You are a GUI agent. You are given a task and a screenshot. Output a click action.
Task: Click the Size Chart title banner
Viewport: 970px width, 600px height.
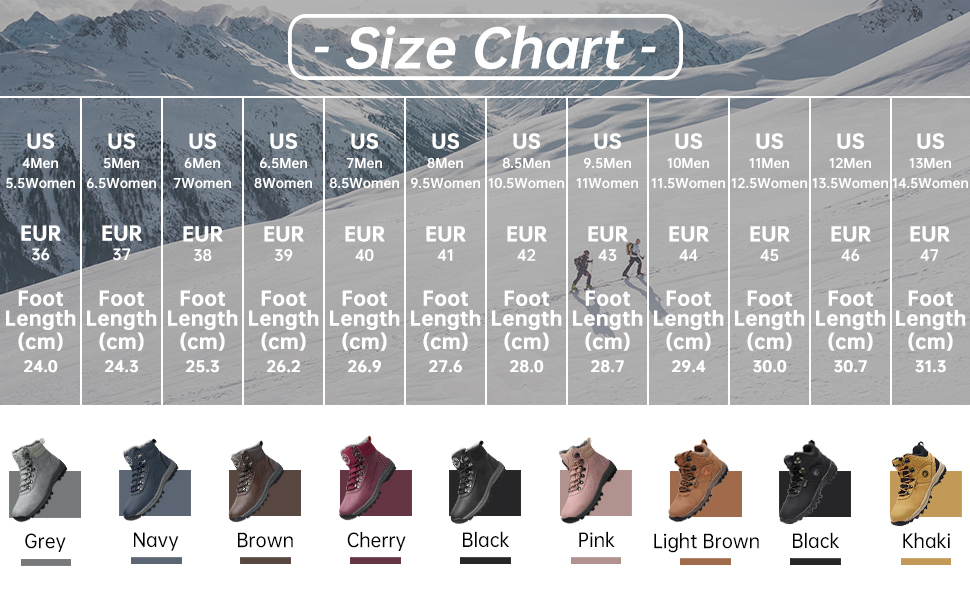485,47
